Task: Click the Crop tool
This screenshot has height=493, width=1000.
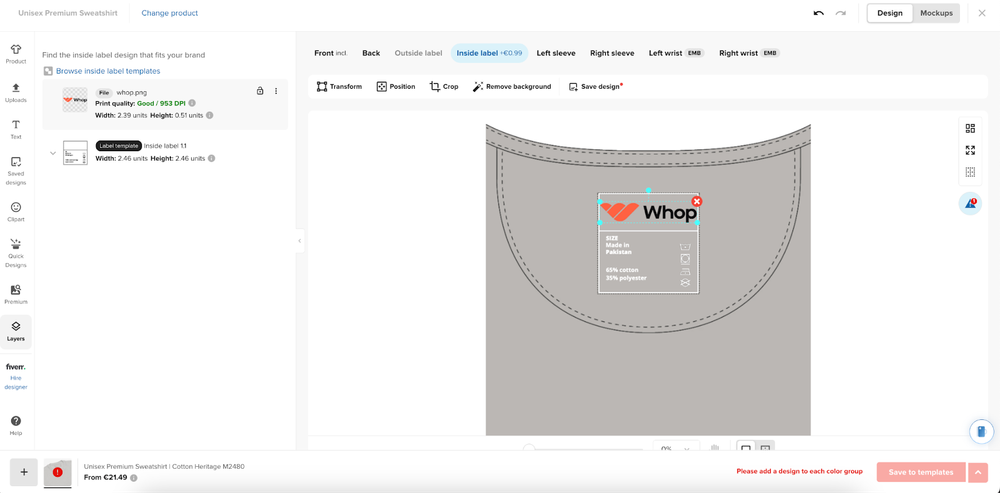Action: click(444, 87)
